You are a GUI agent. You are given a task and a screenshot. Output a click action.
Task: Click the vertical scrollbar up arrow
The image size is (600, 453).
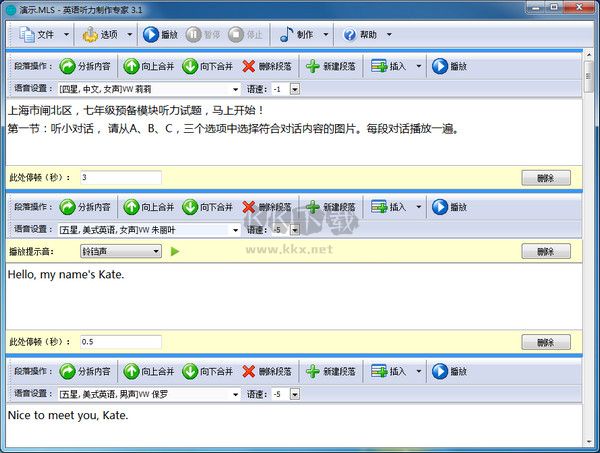(x=589, y=55)
